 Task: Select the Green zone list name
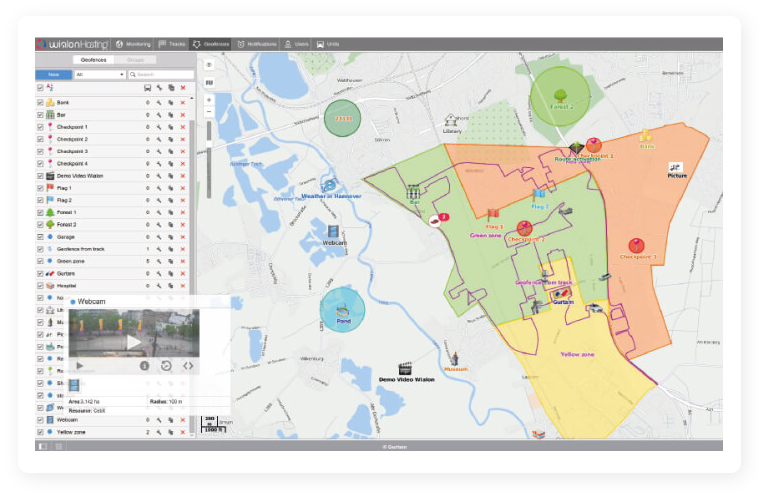(70, 261)
